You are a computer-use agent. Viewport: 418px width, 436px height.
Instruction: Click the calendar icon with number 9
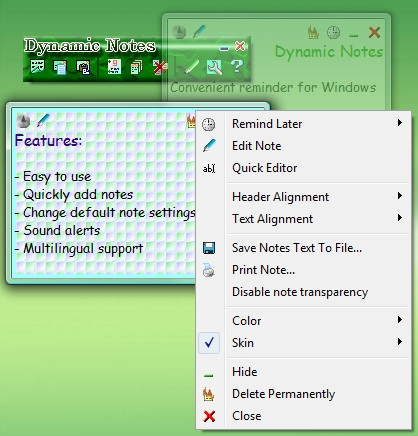click(114, 67)
